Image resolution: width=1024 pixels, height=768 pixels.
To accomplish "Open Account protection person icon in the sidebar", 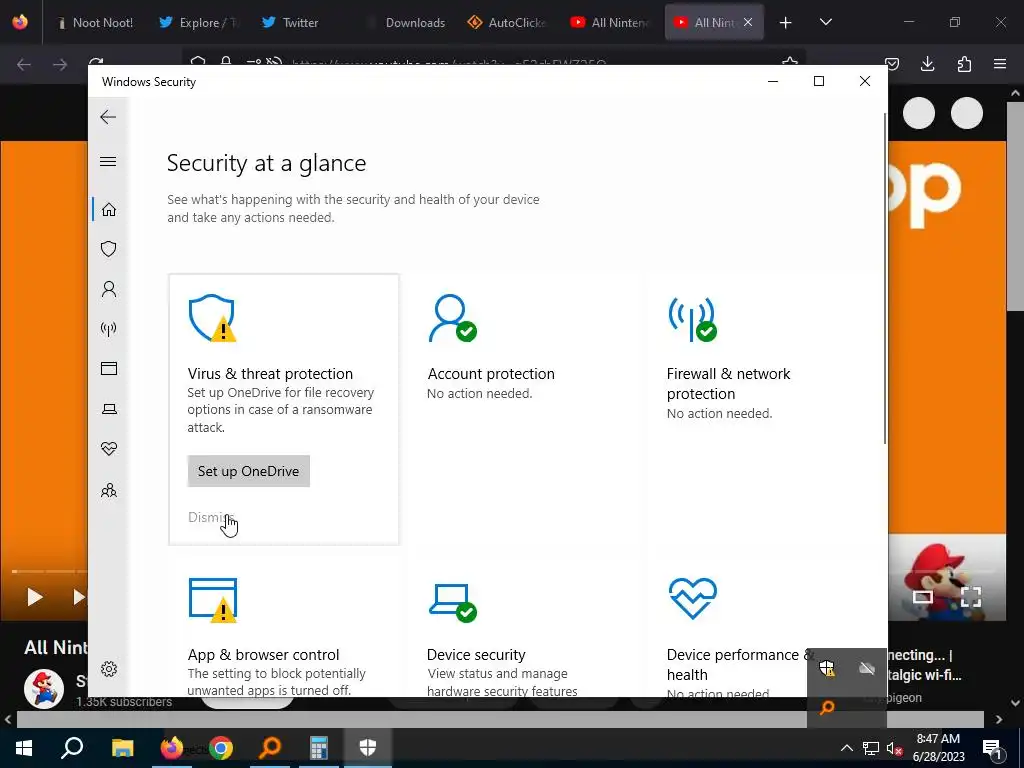I will point(109,289).
